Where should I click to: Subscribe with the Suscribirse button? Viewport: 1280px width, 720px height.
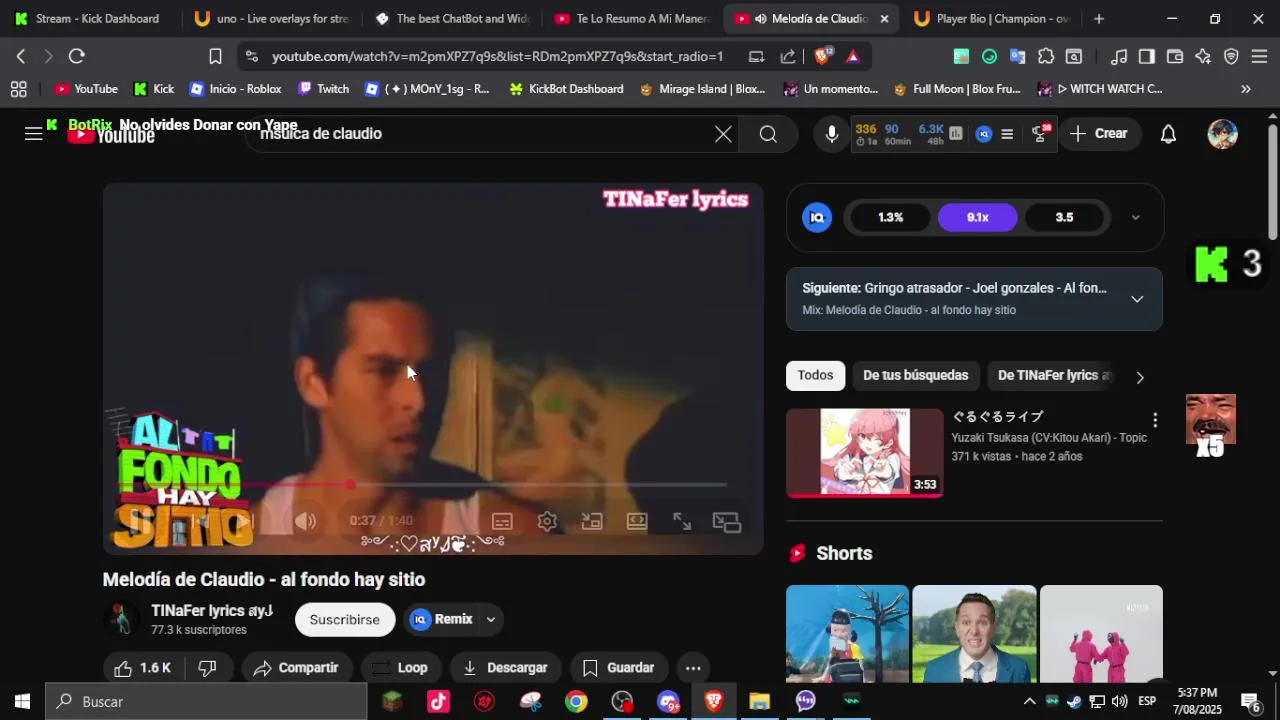point(345,620)
